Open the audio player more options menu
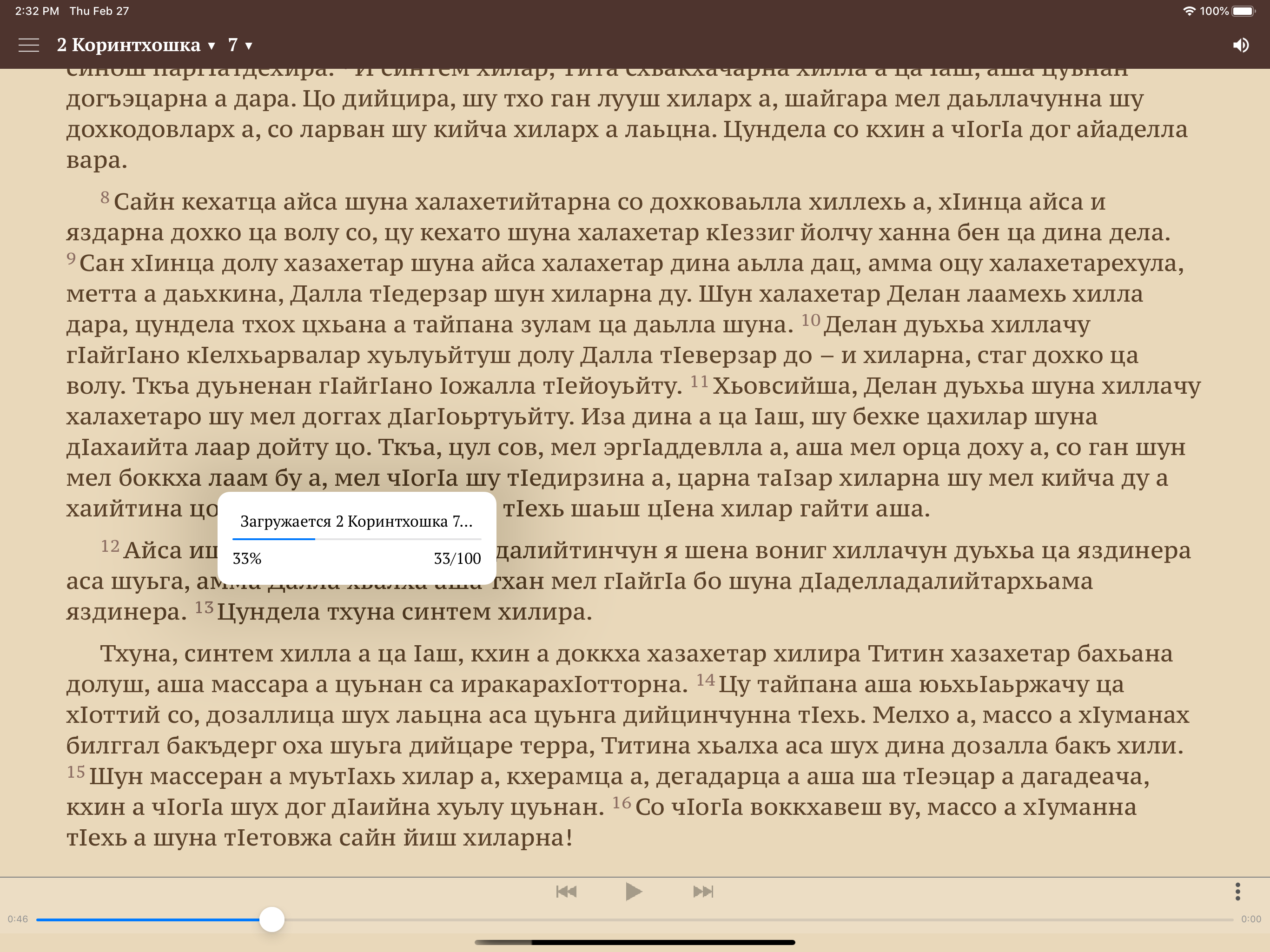This screenshot has width=1270, height=952. coord(1237,891)
